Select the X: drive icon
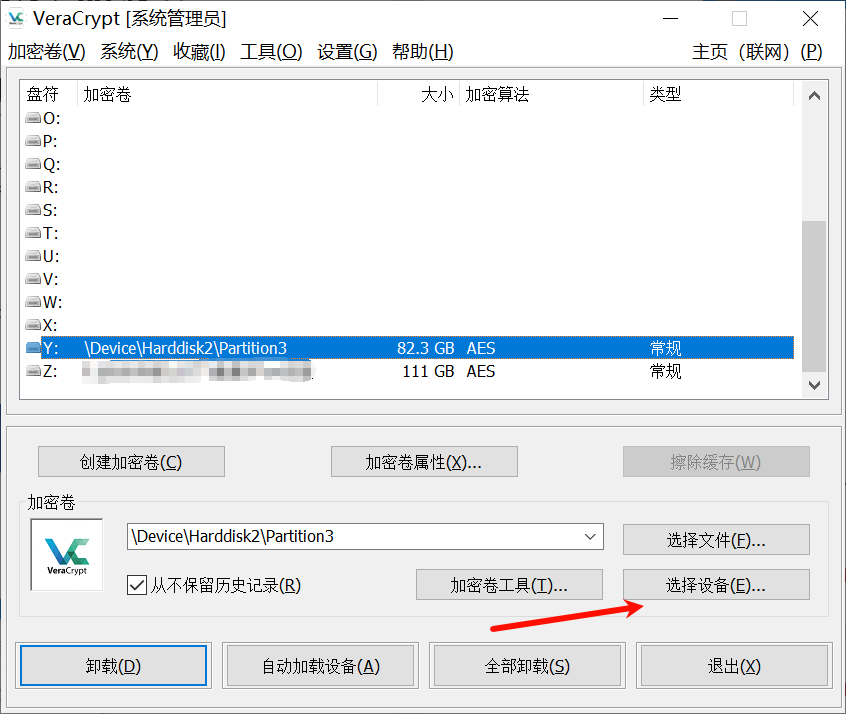The height and width of the screenshot is (714, 846). 33,324
